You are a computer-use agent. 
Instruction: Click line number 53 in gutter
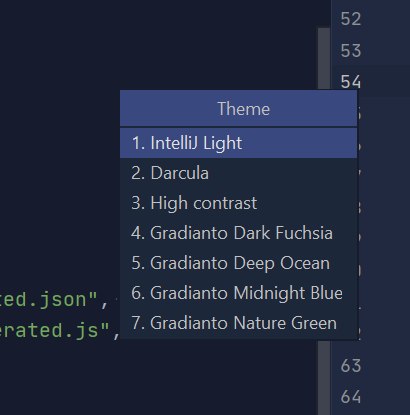click(x=351, y=51)
